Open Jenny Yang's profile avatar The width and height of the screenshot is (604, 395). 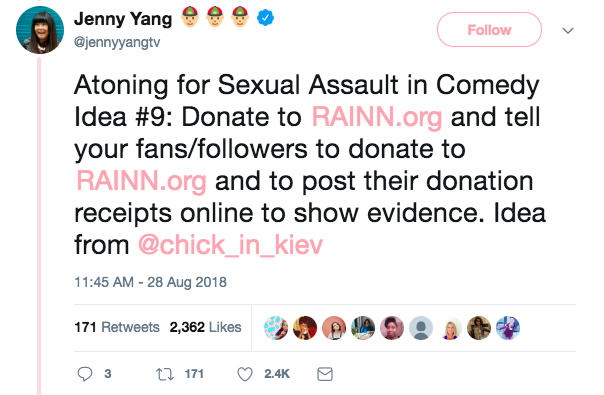(40, 30)
